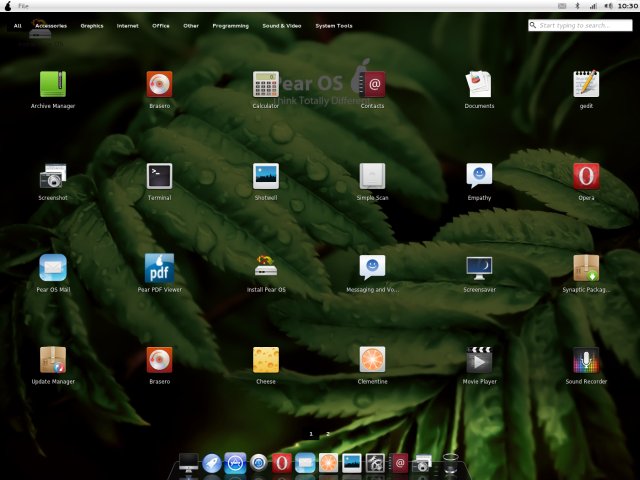Screen dimensions: 640x480
Task: Open the Trash in the dock
Action: click(x=450, y=463)
